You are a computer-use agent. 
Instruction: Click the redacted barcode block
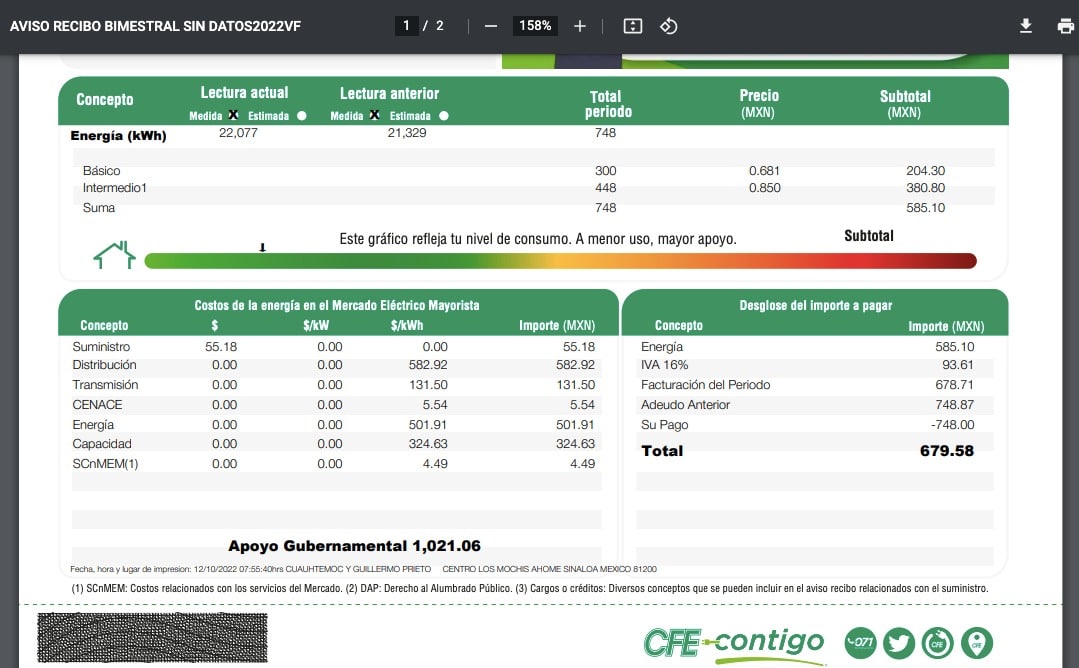pos(152,638)
